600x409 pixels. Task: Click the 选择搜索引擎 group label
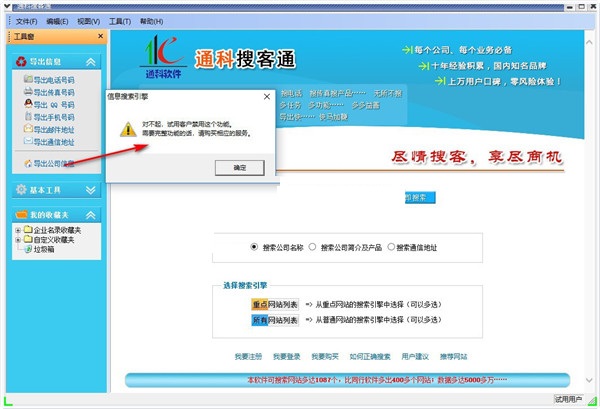point(245,285)
